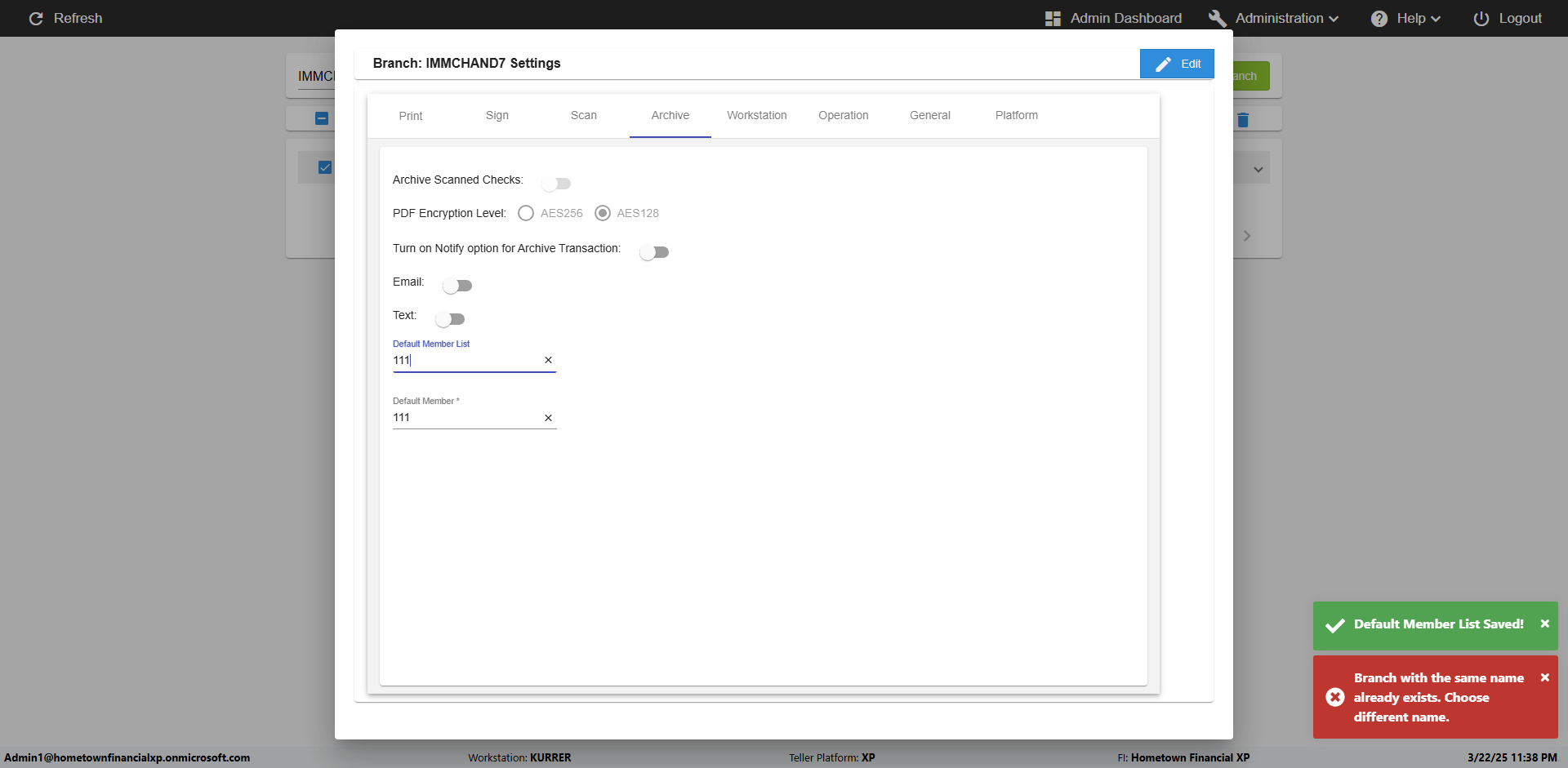Switch to the Print tab
Viewport: 1568px width, 768px height.
point(411,116)
